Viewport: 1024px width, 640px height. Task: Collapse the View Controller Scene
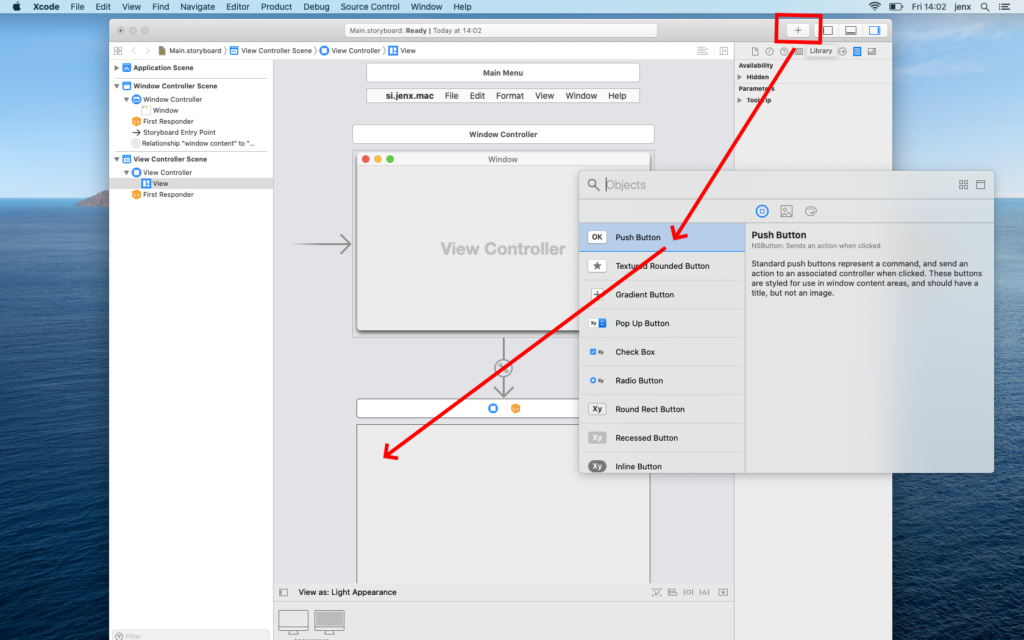click(x=116, y=159)
